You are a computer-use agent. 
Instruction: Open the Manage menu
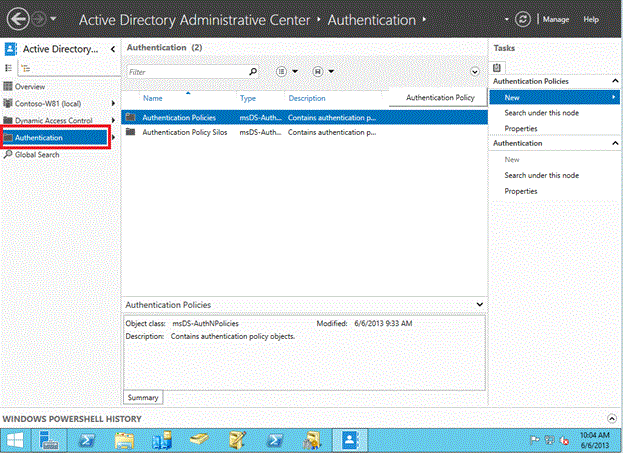tap(555, 19)
